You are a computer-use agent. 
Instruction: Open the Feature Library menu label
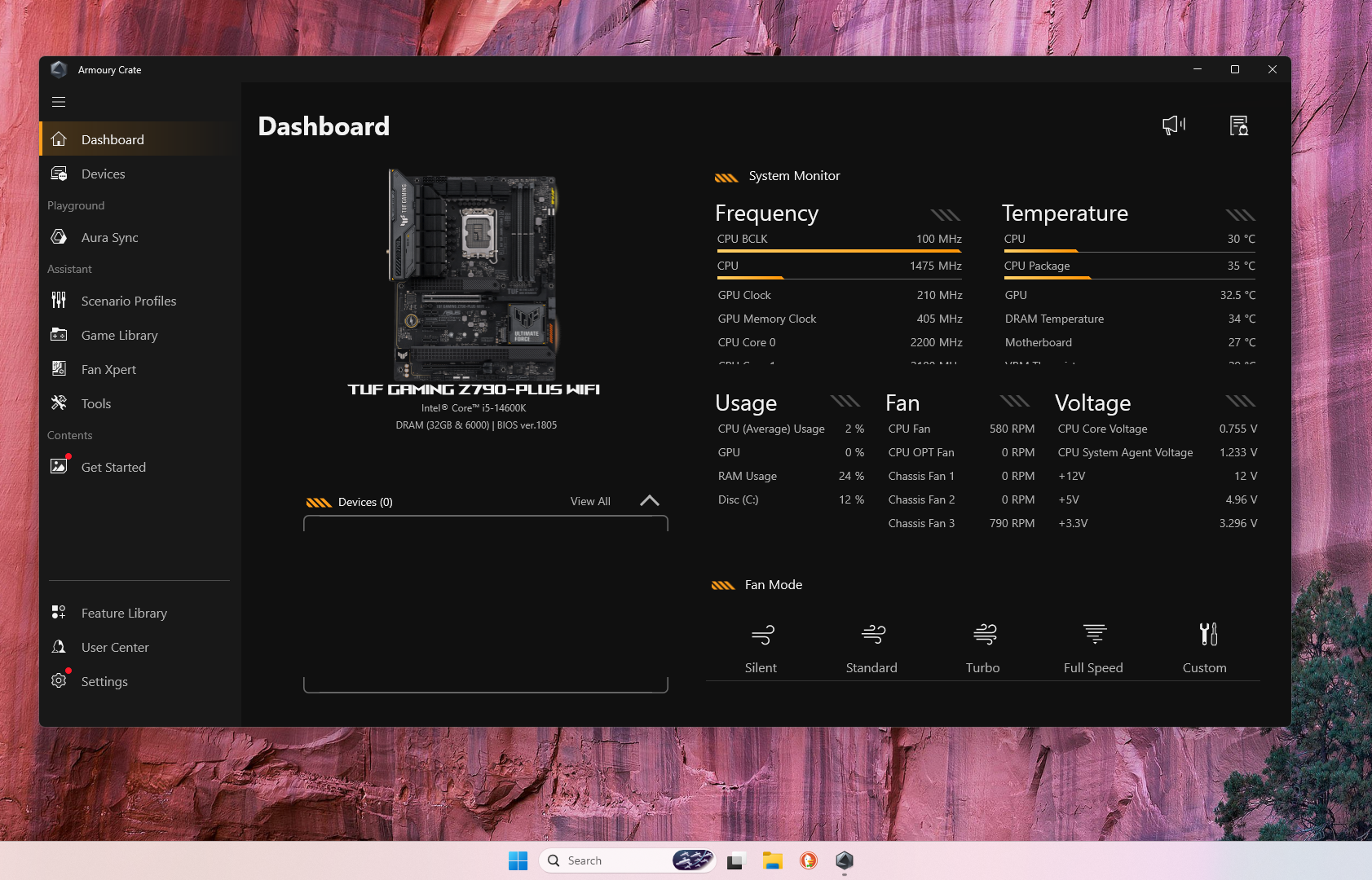pyautogui.click(x=124, y=613)
